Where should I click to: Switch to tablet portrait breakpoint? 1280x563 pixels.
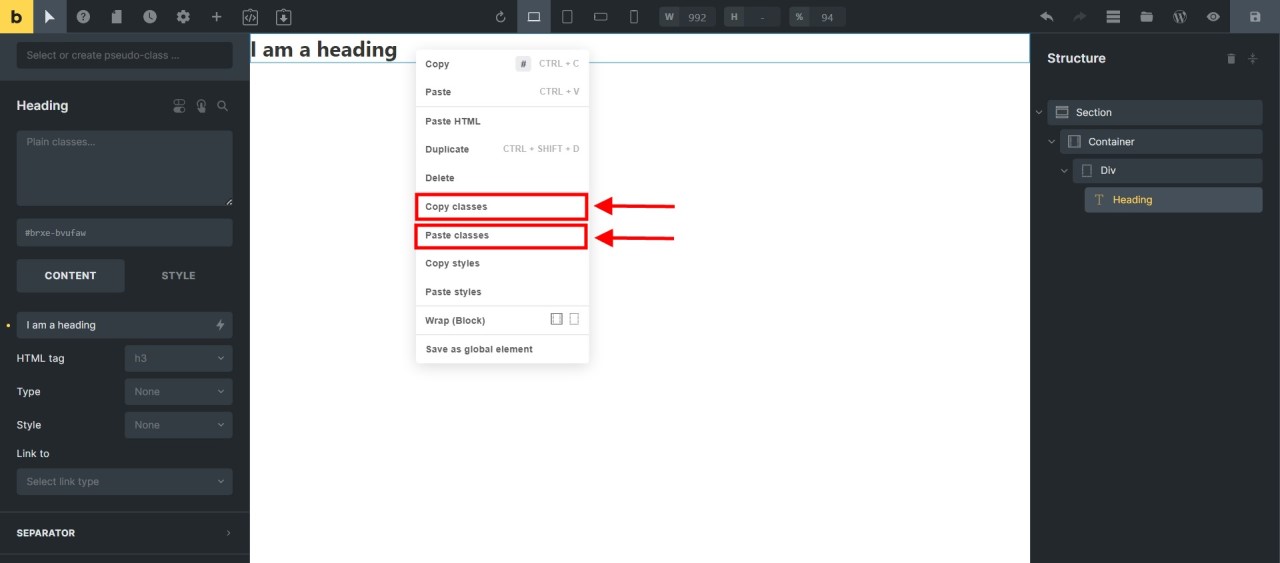[567, 17]
